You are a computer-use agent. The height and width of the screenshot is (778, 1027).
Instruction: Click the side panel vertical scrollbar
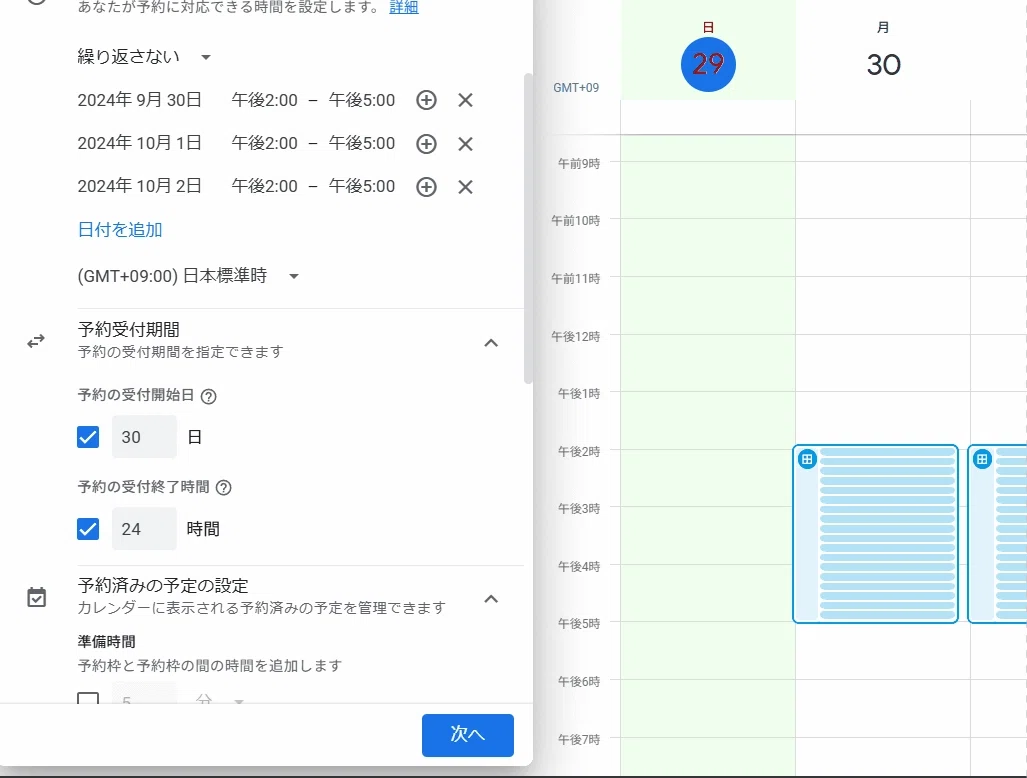(528, 229)
